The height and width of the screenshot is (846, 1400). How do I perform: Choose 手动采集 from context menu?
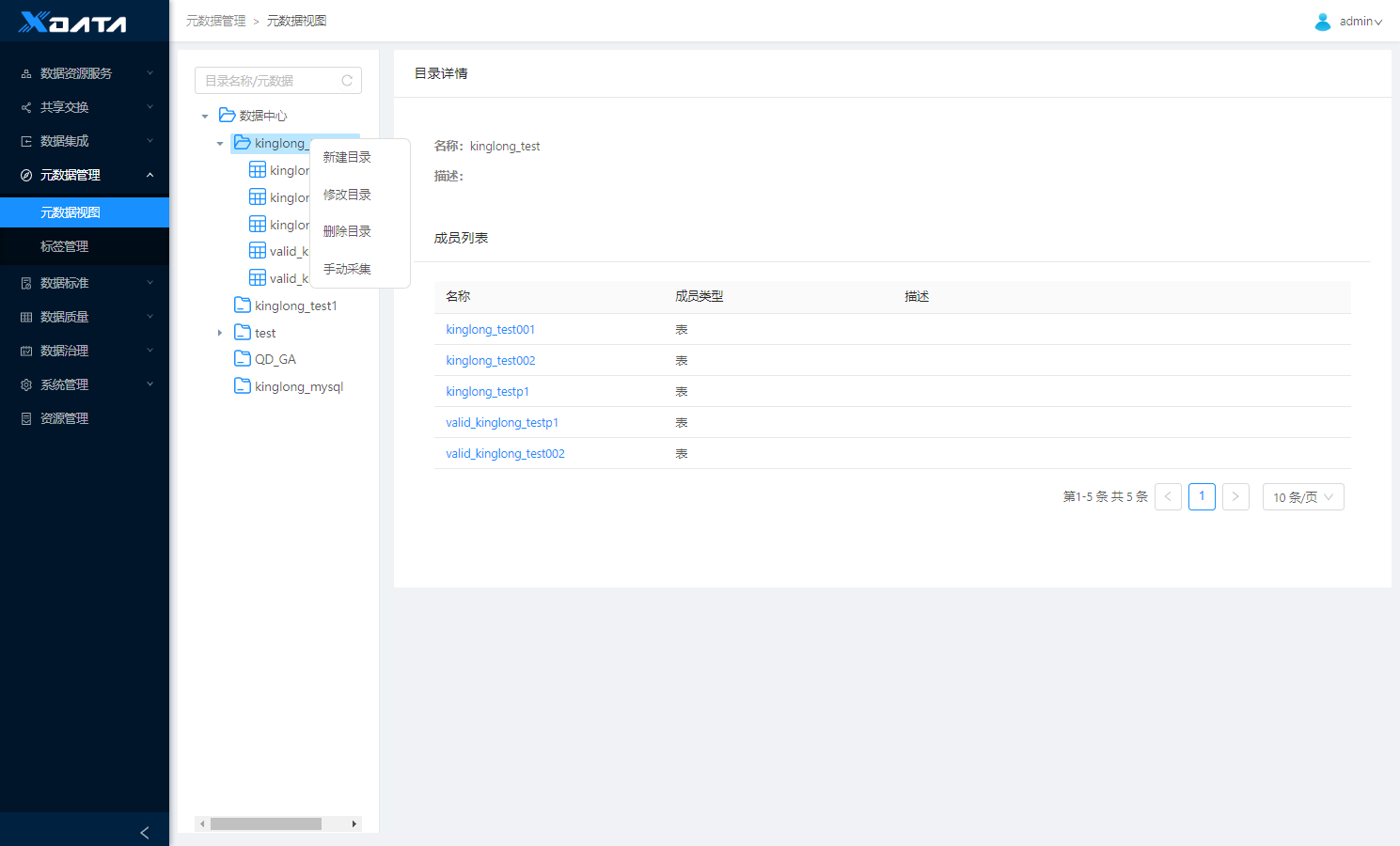point(347,269)
